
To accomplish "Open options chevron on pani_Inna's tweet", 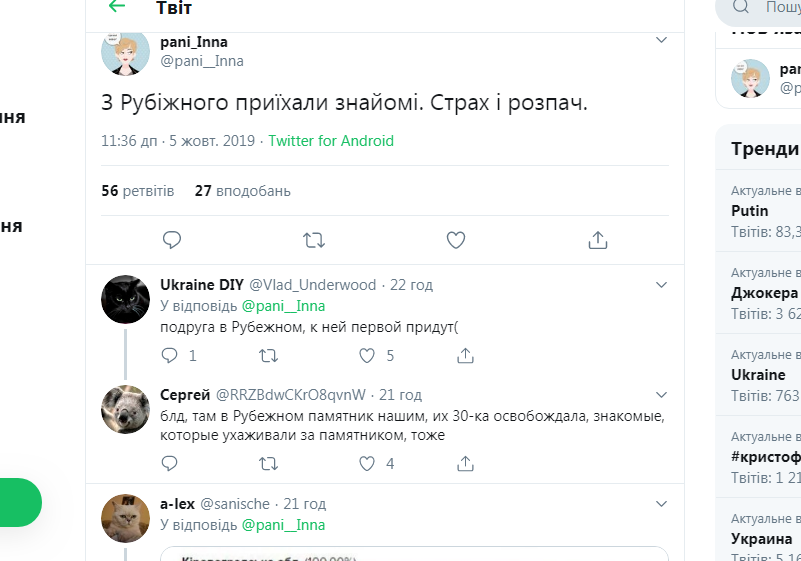I will [661, 41].
